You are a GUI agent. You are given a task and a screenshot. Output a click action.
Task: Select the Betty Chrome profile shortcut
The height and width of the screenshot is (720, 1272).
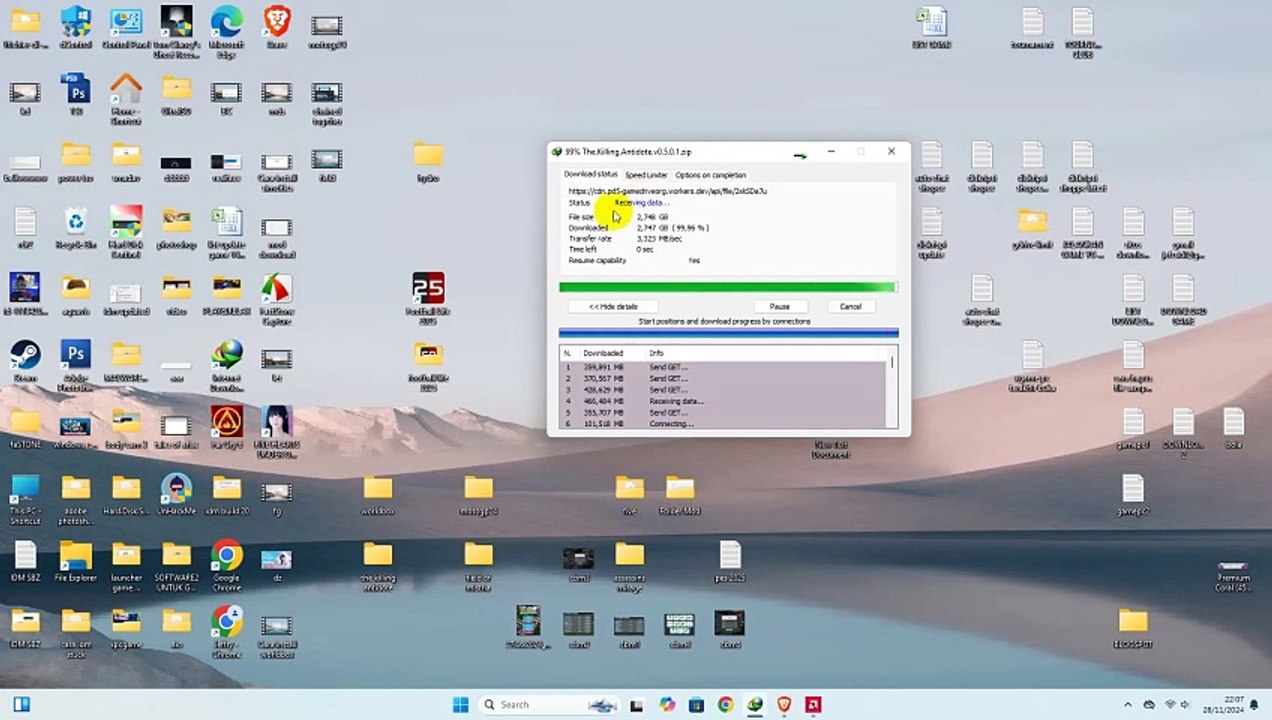[227, 632]
